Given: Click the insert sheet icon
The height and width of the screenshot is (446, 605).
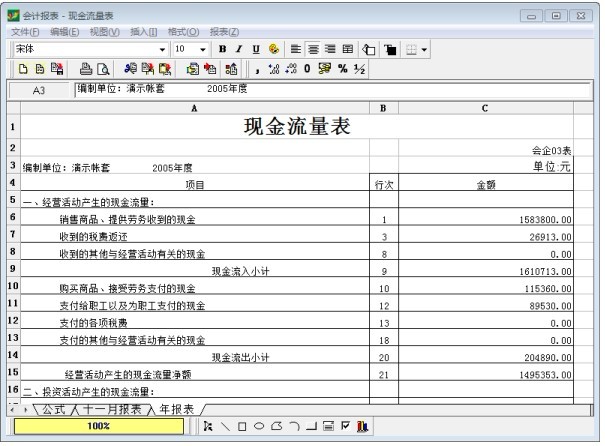Looking at the screenshot, I should (193, 69).
